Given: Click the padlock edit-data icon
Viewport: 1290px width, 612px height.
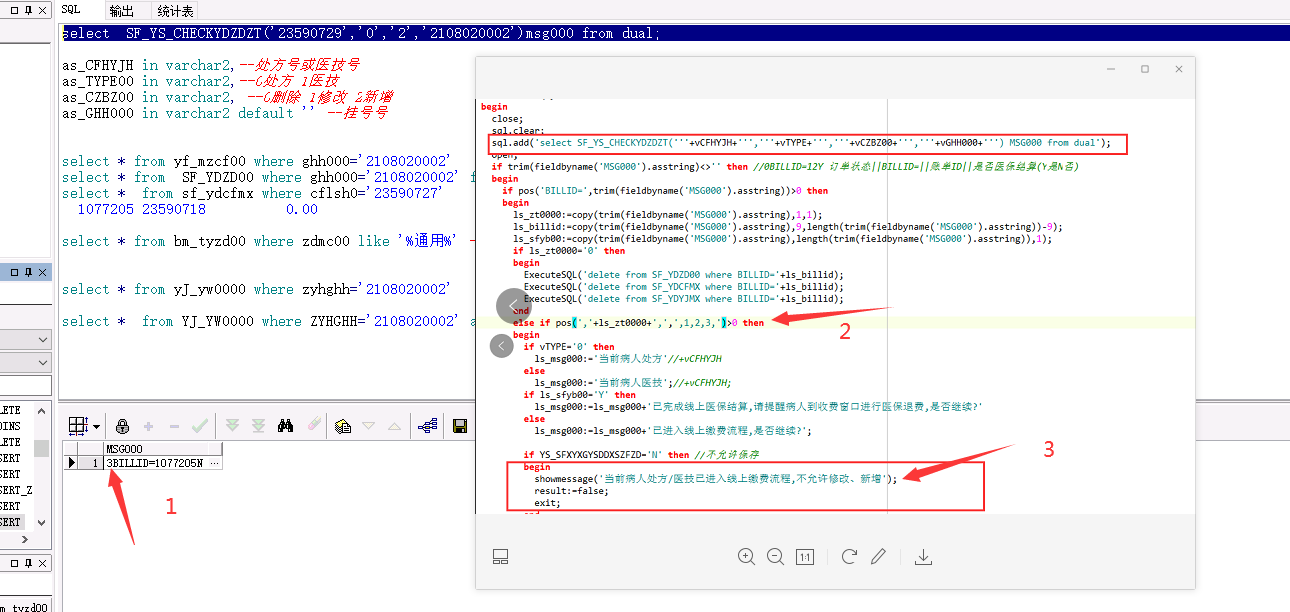Looking at the screenshot, I should 123,426.
